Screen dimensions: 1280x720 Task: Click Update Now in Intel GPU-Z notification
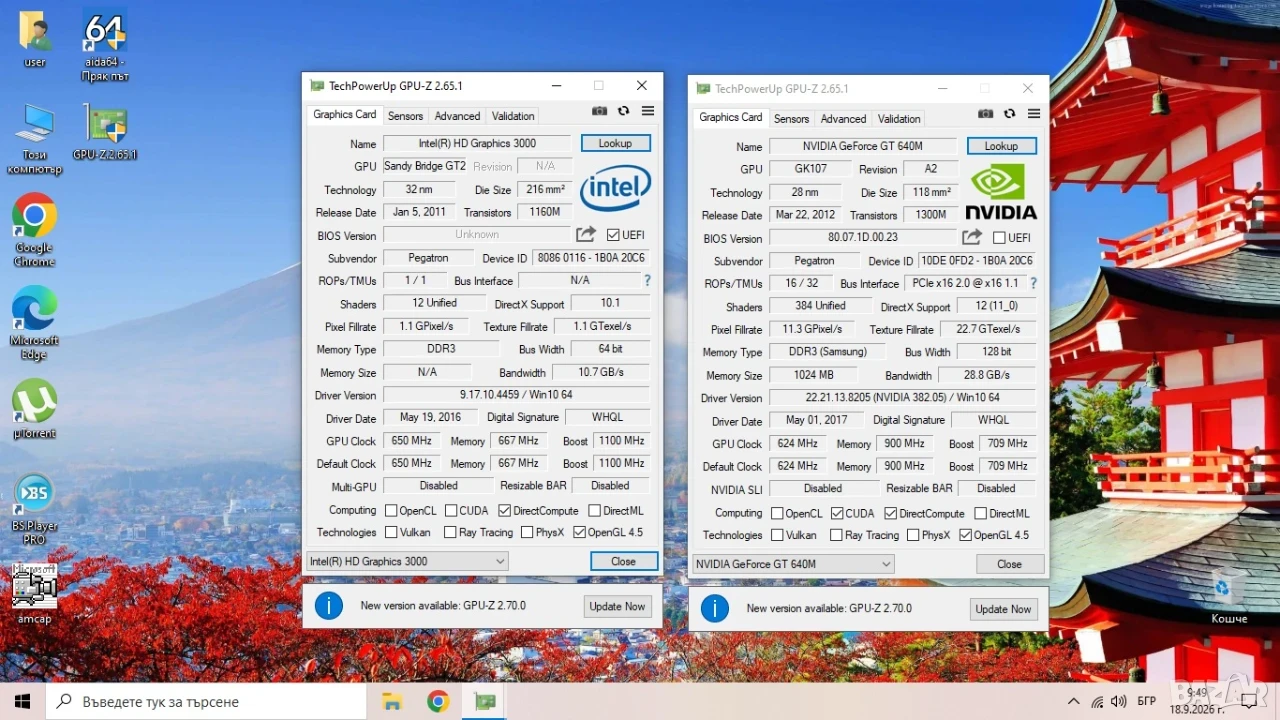617,606
